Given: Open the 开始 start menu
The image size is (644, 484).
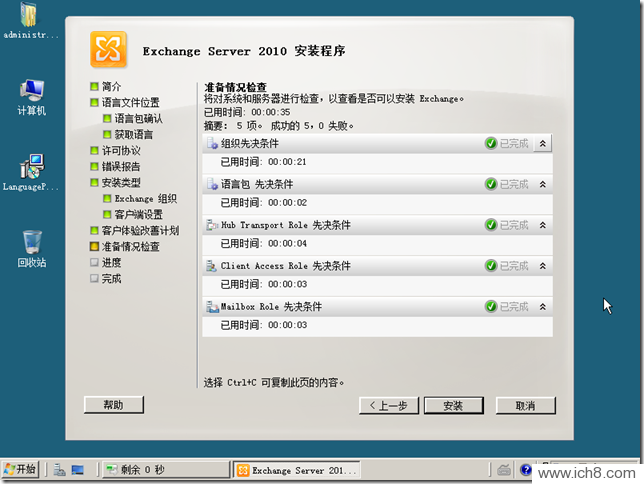Looking at the screenshot, I should pos(21,470).
